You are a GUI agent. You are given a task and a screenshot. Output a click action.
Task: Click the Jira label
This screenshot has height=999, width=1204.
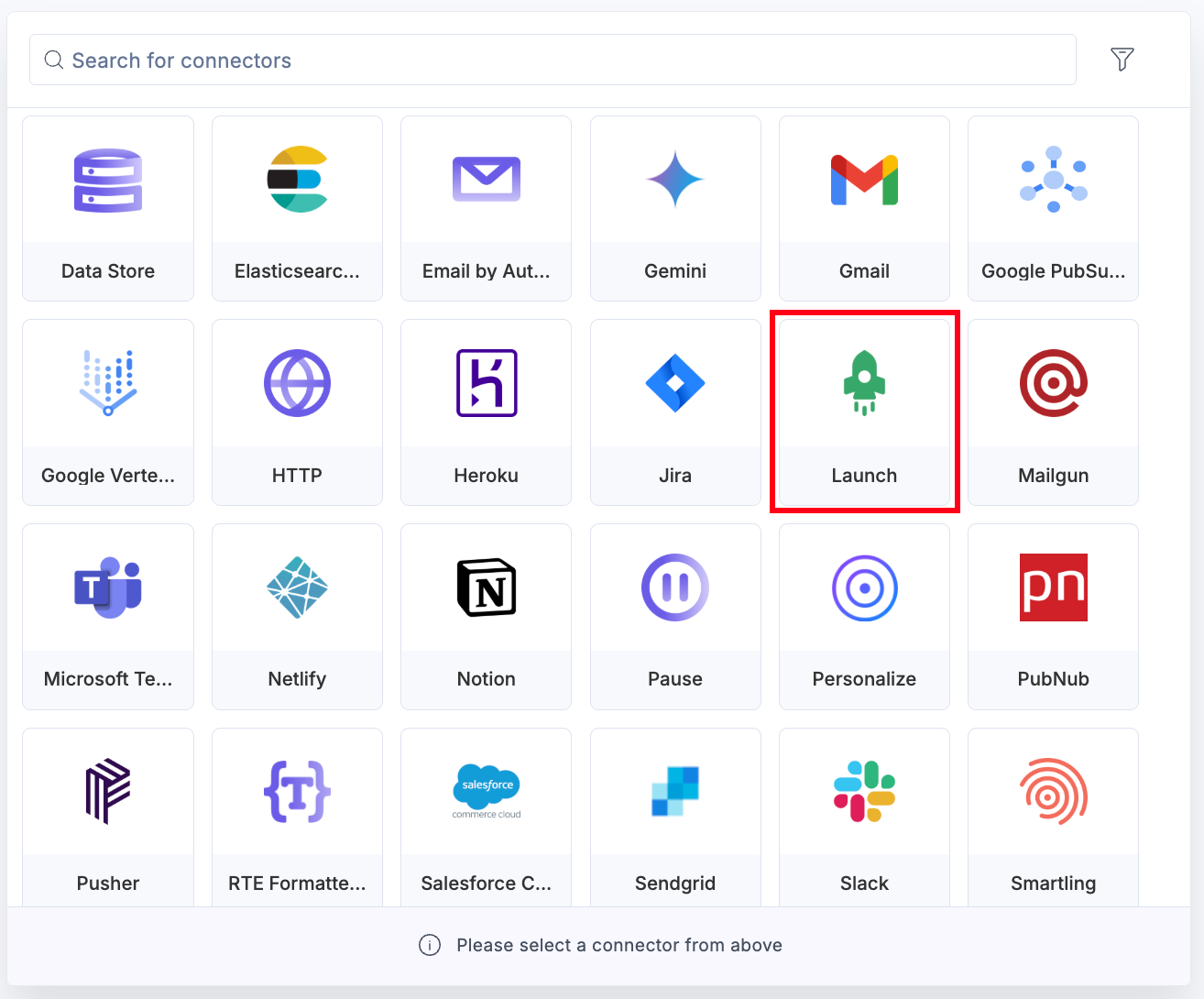click(675, 476)
